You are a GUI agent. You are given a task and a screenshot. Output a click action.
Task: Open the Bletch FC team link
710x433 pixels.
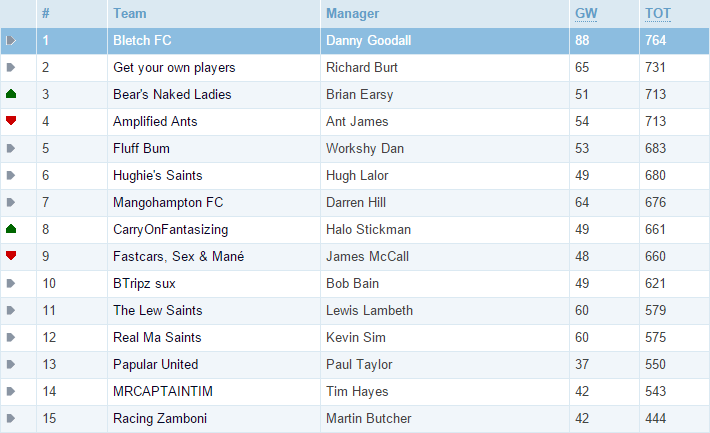pyautogui.click(x=142, y=41)
